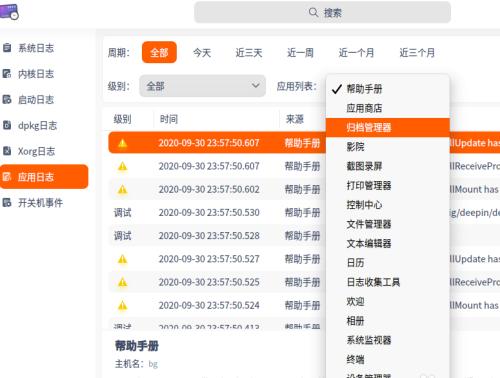The width and height of the screenshot is (500, 378).
Task: Select 应用商店 in application list
Action: (388, 108)
